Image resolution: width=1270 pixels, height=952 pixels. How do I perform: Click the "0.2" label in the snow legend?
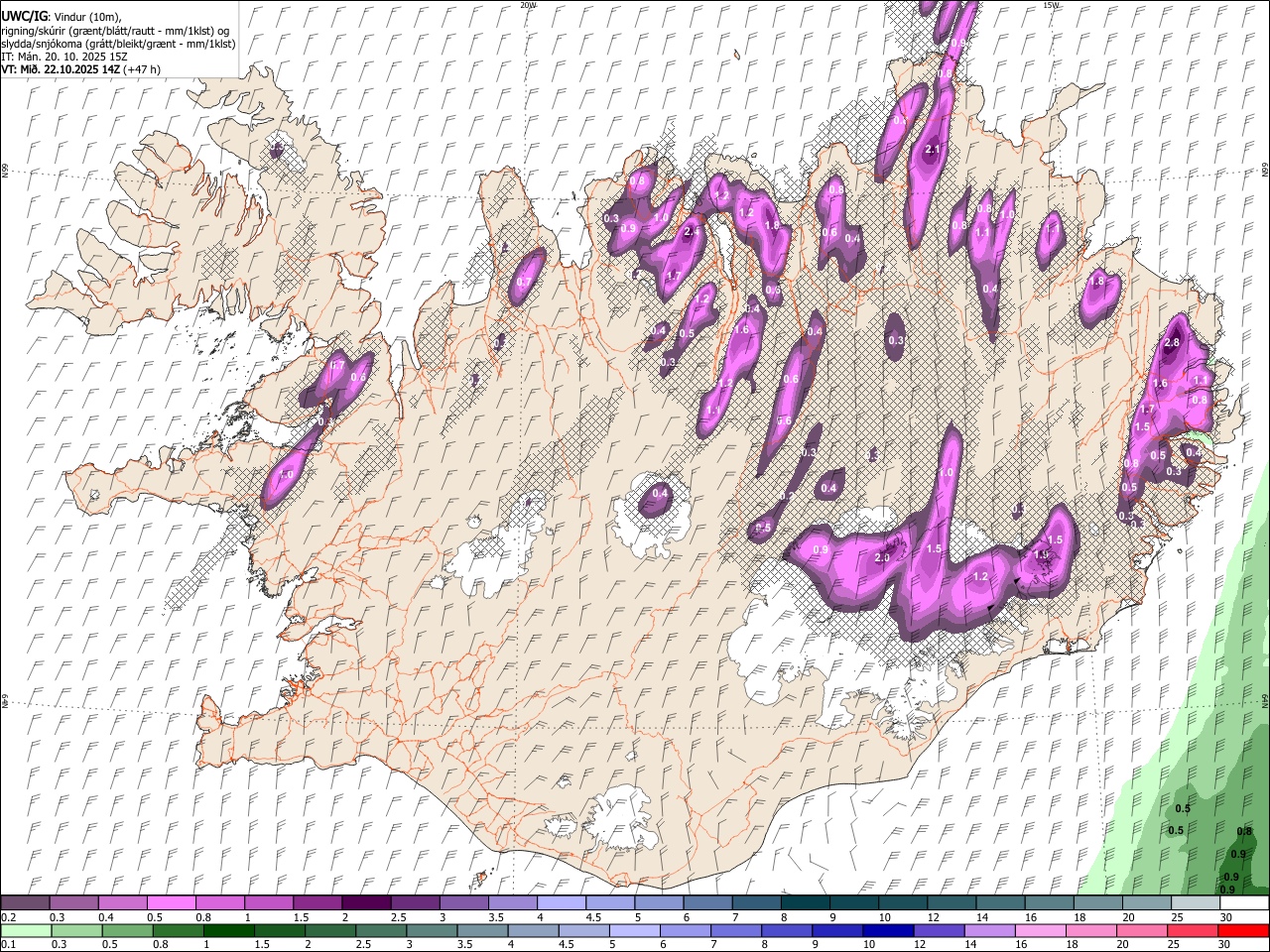point(8,917)
